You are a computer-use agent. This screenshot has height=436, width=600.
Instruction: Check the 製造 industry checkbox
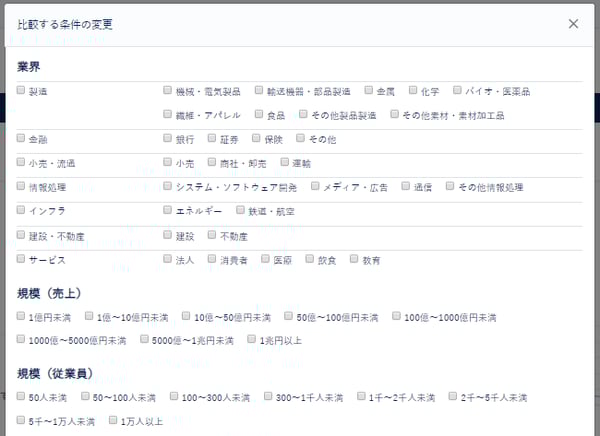[x=21, y=90]
